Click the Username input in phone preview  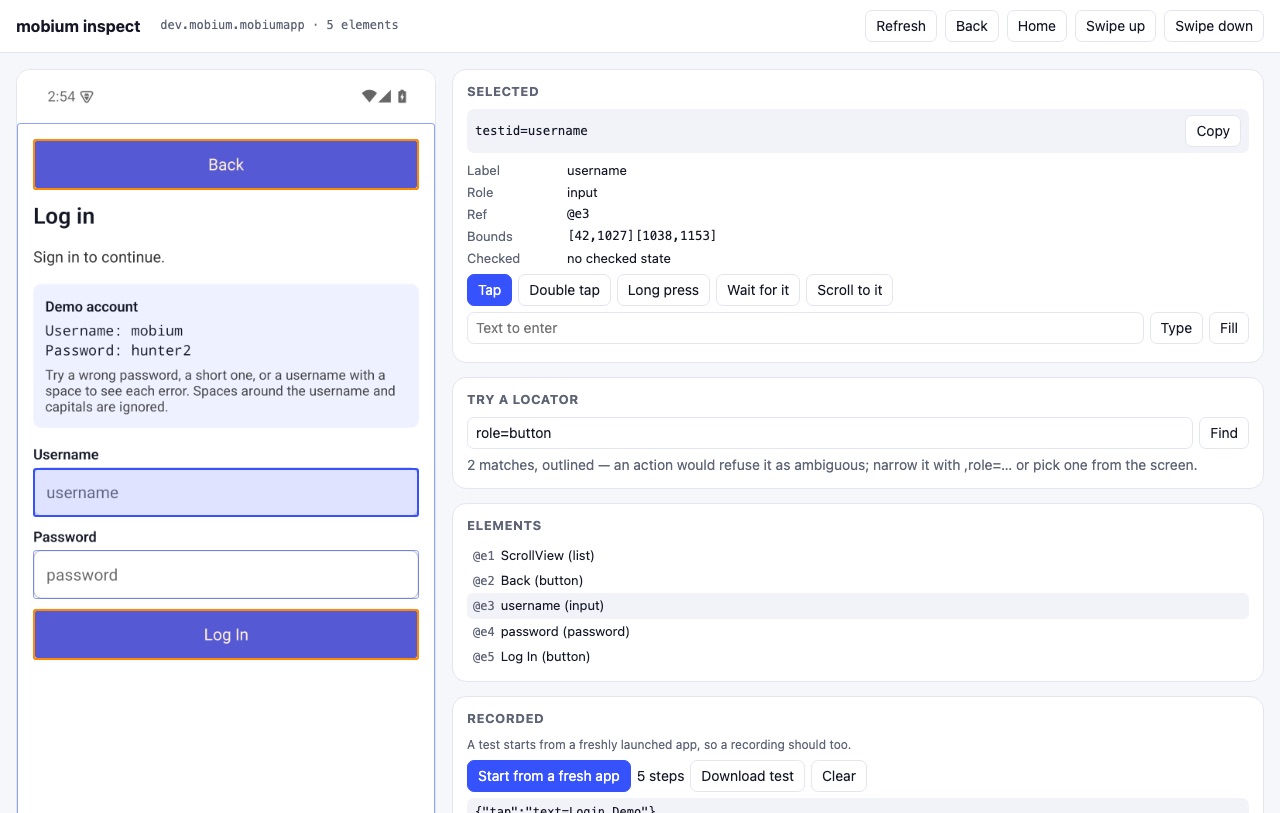pos(226,493)
